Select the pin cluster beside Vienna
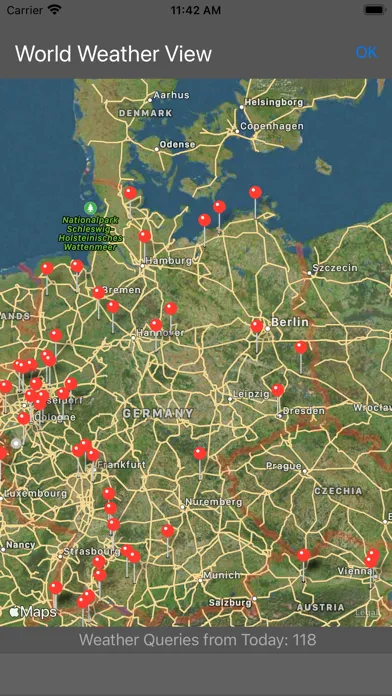Viewport: 392px width, 696px height. click(372, 558)
